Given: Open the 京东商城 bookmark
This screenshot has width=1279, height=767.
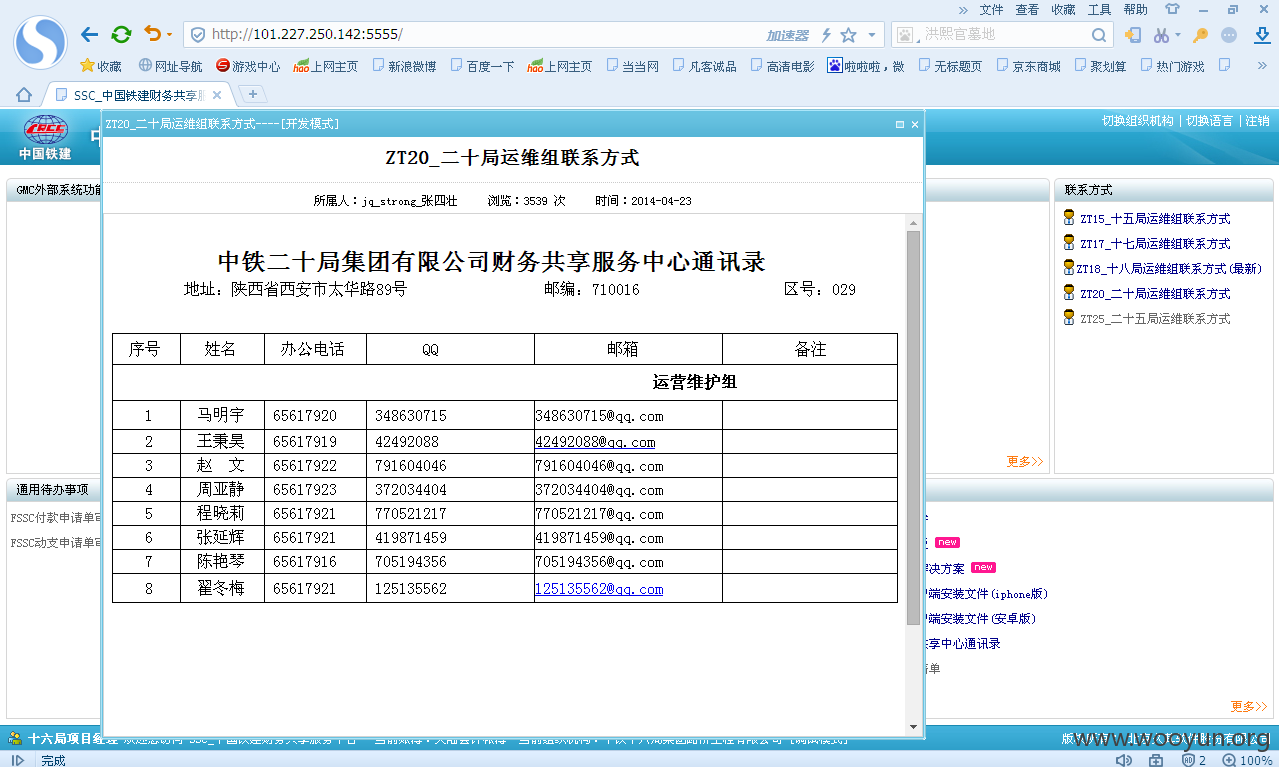Looking at the screenshot, I should 1028,66.
